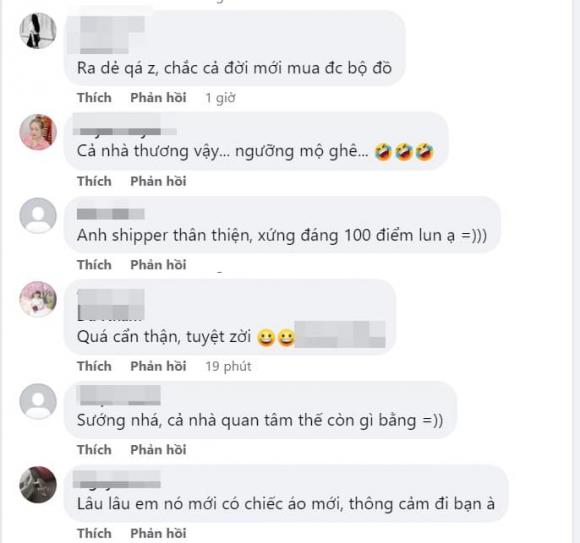Open the pink avatar beside 'Quá cẩn thận' comment
The width and height of the screenshot is (580, 543).
point(38,299)
